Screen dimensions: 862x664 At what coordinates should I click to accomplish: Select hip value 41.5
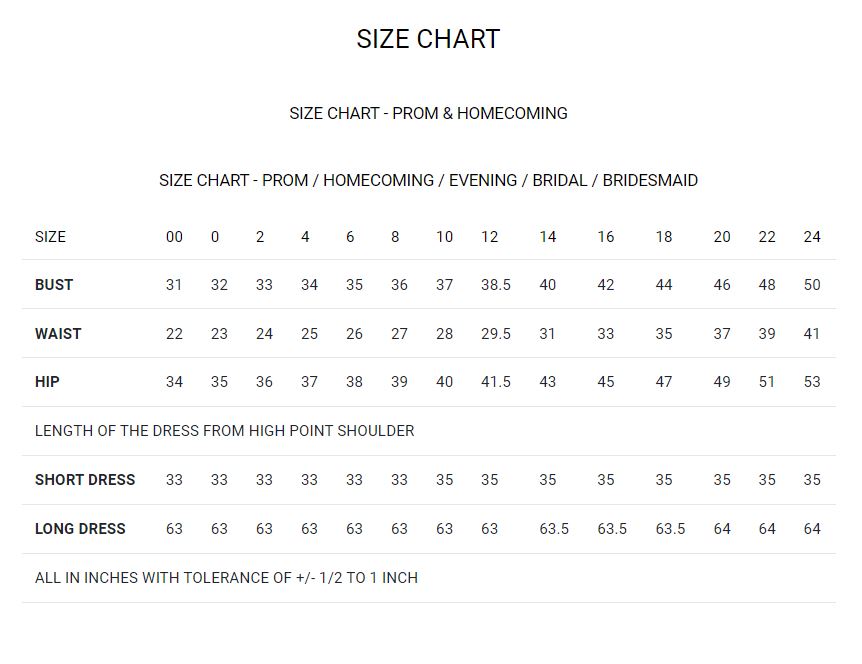tap(495, 382)
